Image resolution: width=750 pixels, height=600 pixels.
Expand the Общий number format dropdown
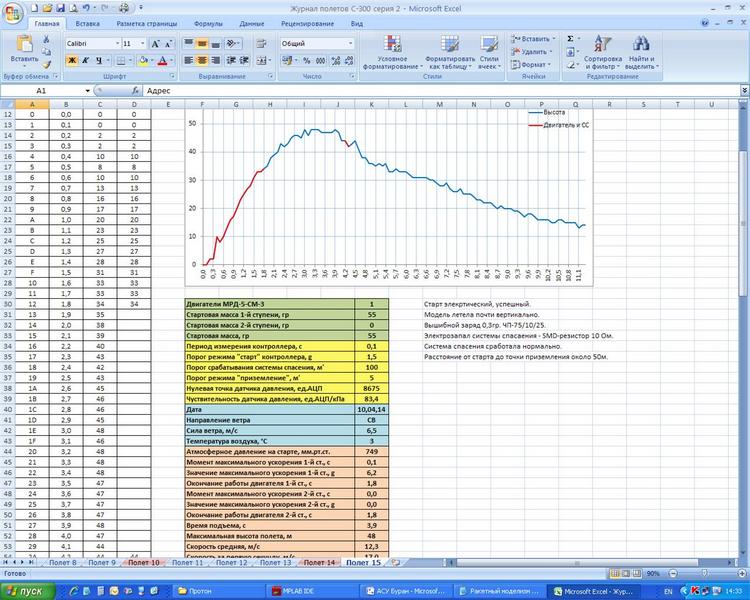coord(350,44)
